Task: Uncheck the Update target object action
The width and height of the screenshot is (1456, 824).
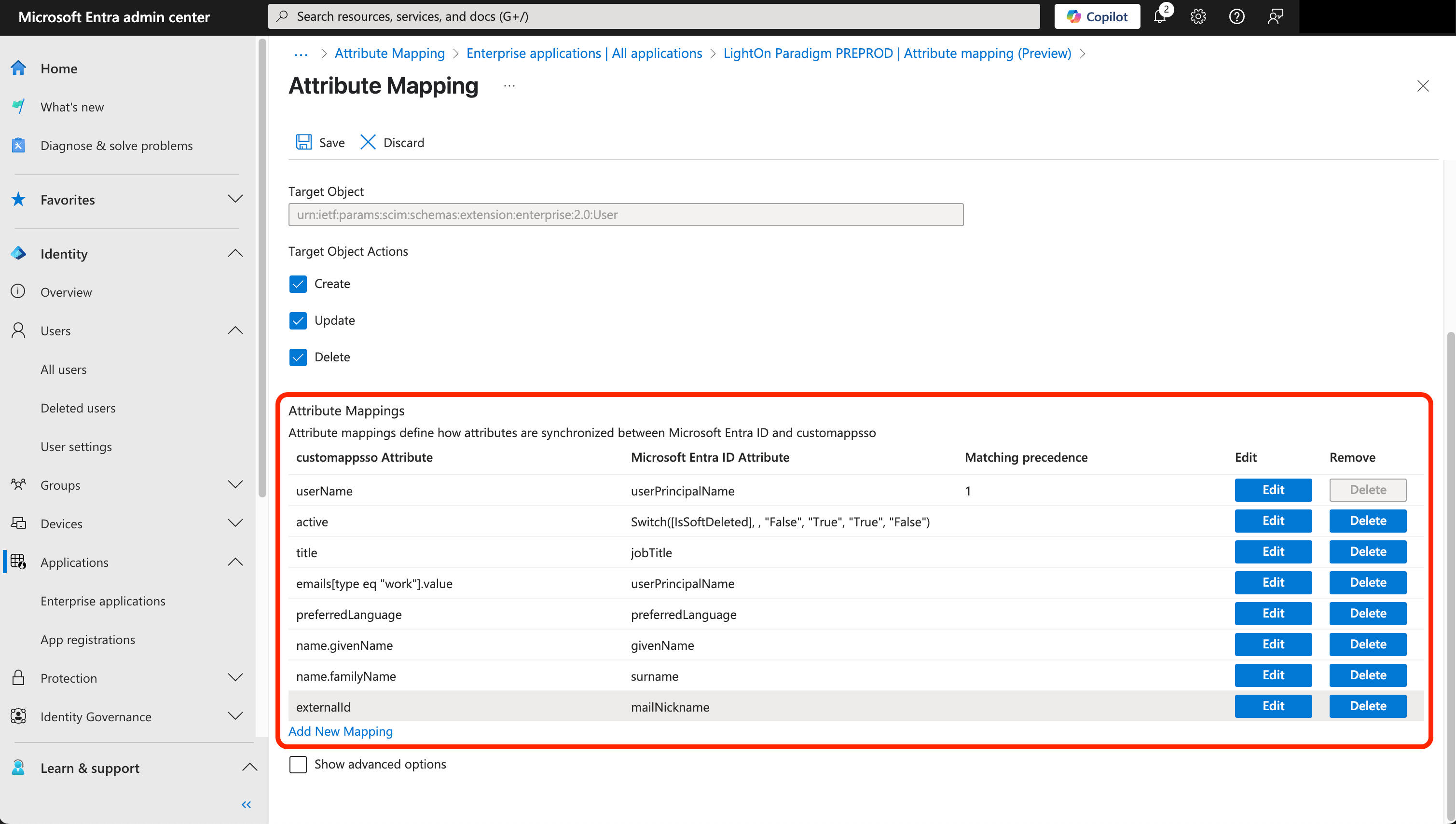Action: (x=298, y=320)
